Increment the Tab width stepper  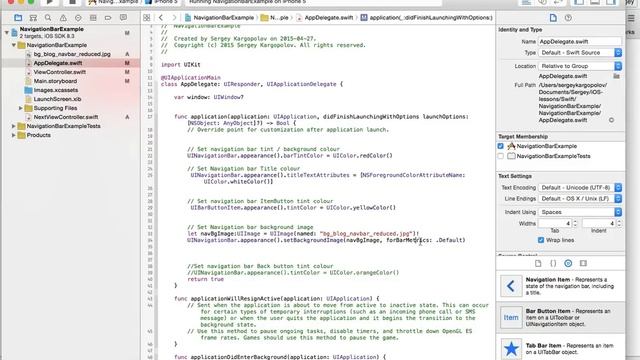click(575, 221)
